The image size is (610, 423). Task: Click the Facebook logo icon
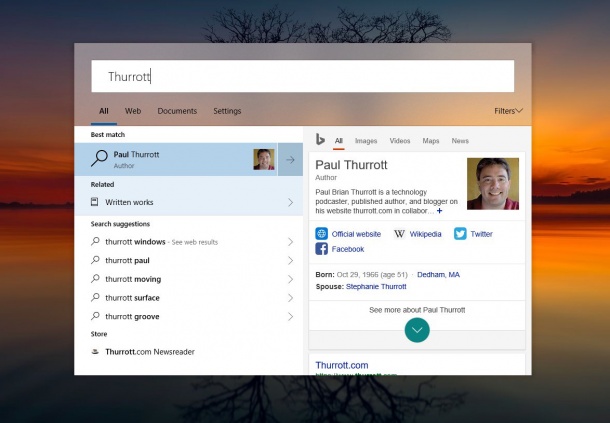pos(321,249)
